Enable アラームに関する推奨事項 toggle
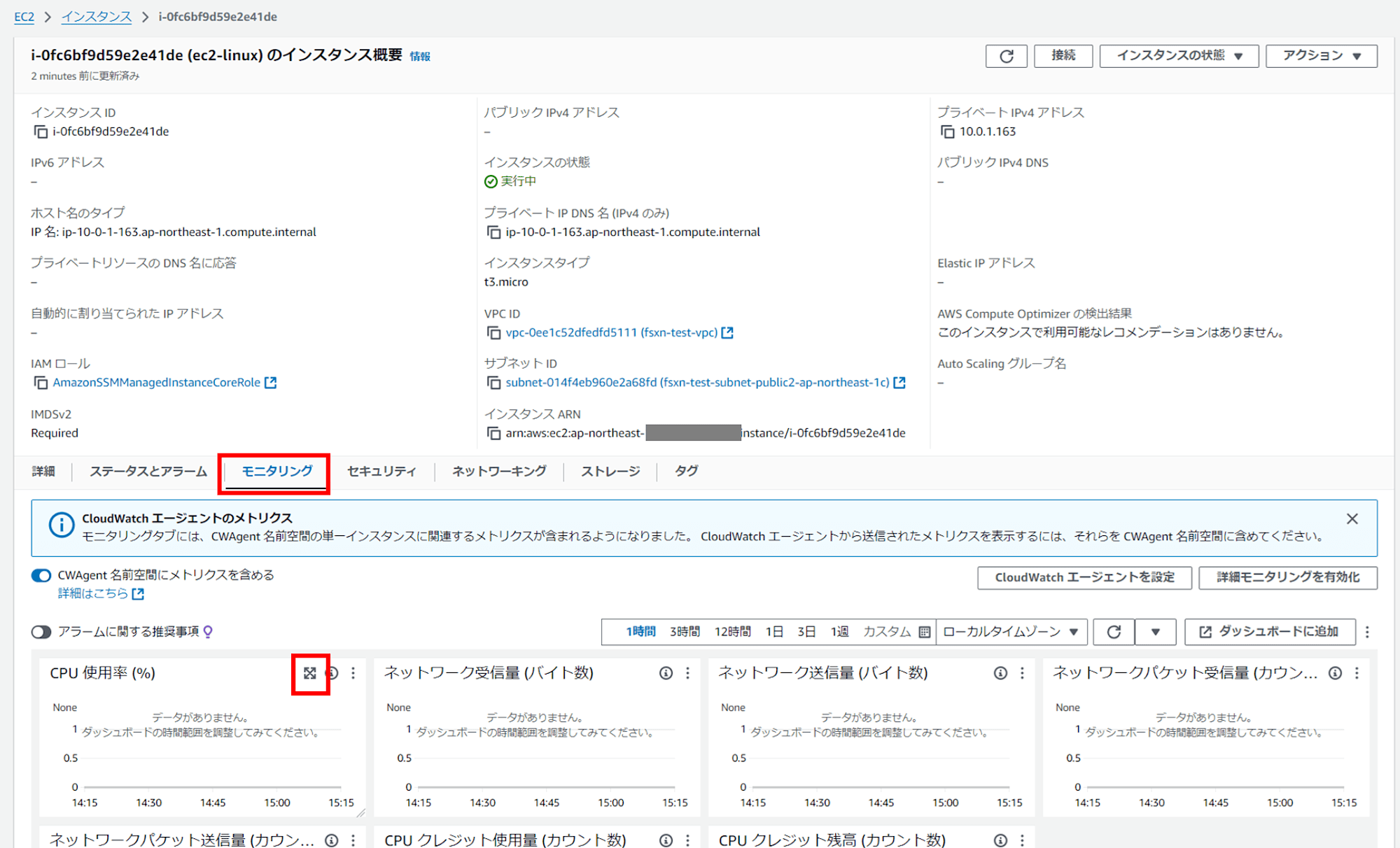The height and width of the screenshot is (848, 1400). click(41, 632)
